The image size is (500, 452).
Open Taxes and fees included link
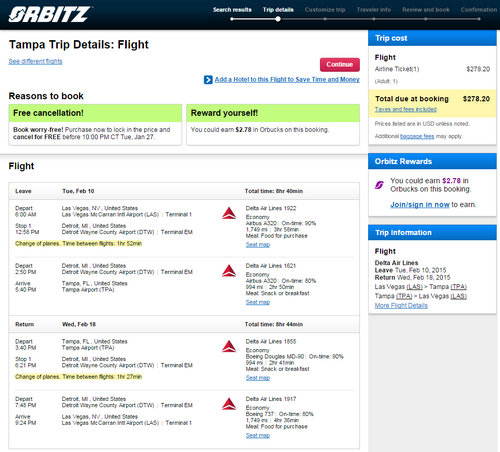pos(405,109)
